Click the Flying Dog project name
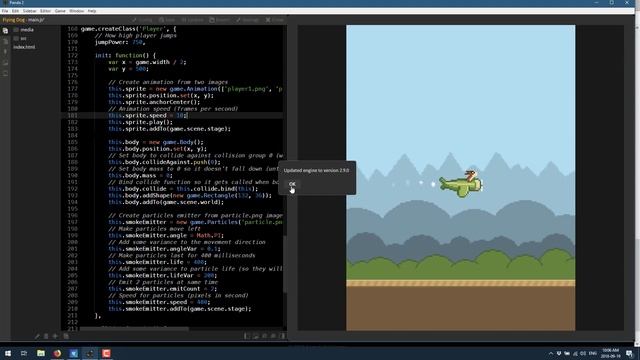Image resolution: width=640 pixels, height=360 pixels. (x=14, y=20)
